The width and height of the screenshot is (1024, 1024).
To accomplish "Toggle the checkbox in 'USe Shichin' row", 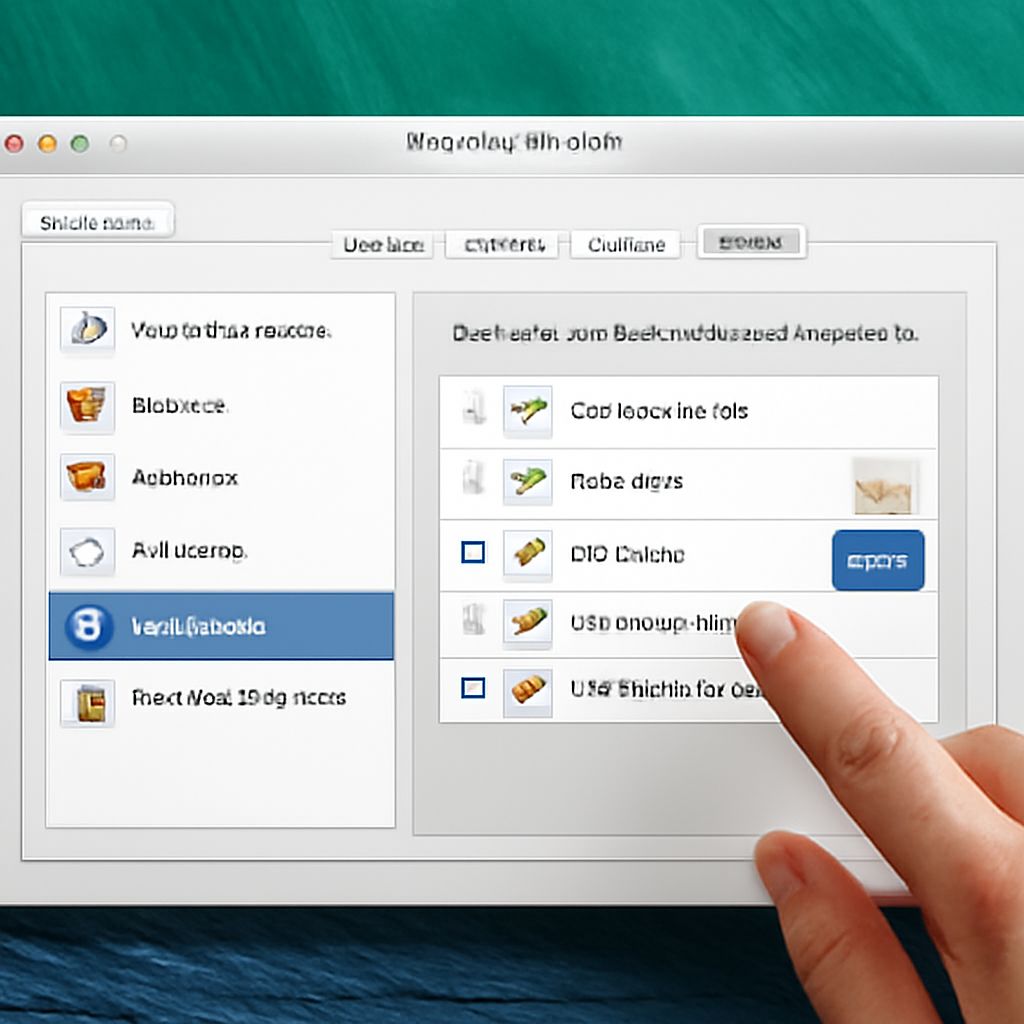I will (473, 688).
